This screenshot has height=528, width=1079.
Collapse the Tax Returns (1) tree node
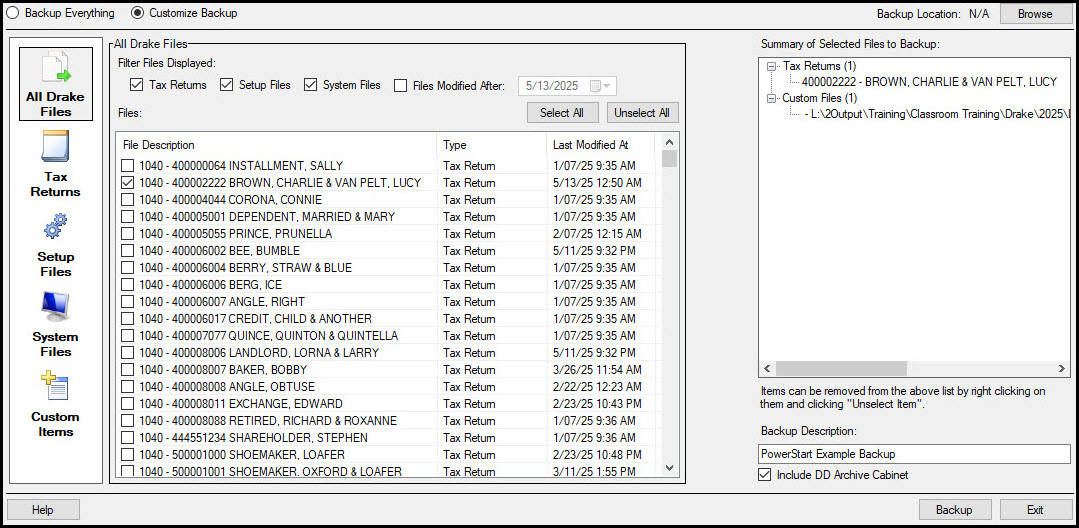coord(770,66)
